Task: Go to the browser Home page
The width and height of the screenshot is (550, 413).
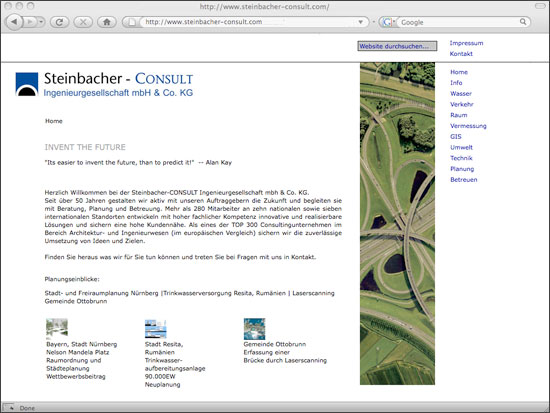Action: click(x=107, y=22)
